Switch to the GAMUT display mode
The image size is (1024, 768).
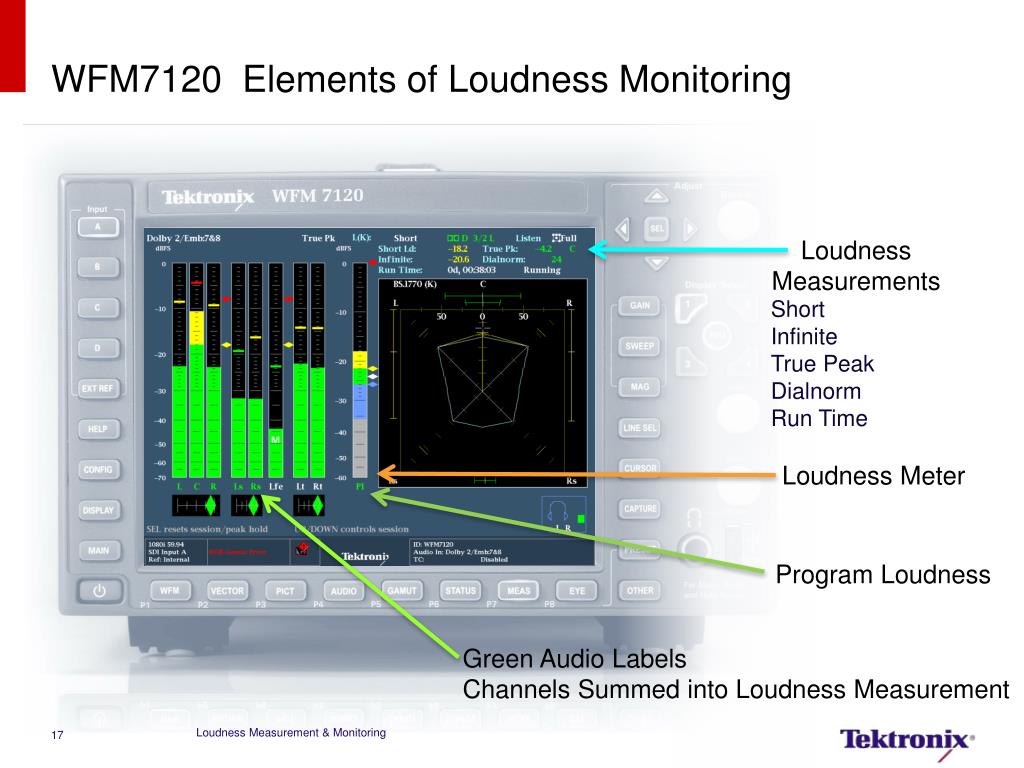402,590
